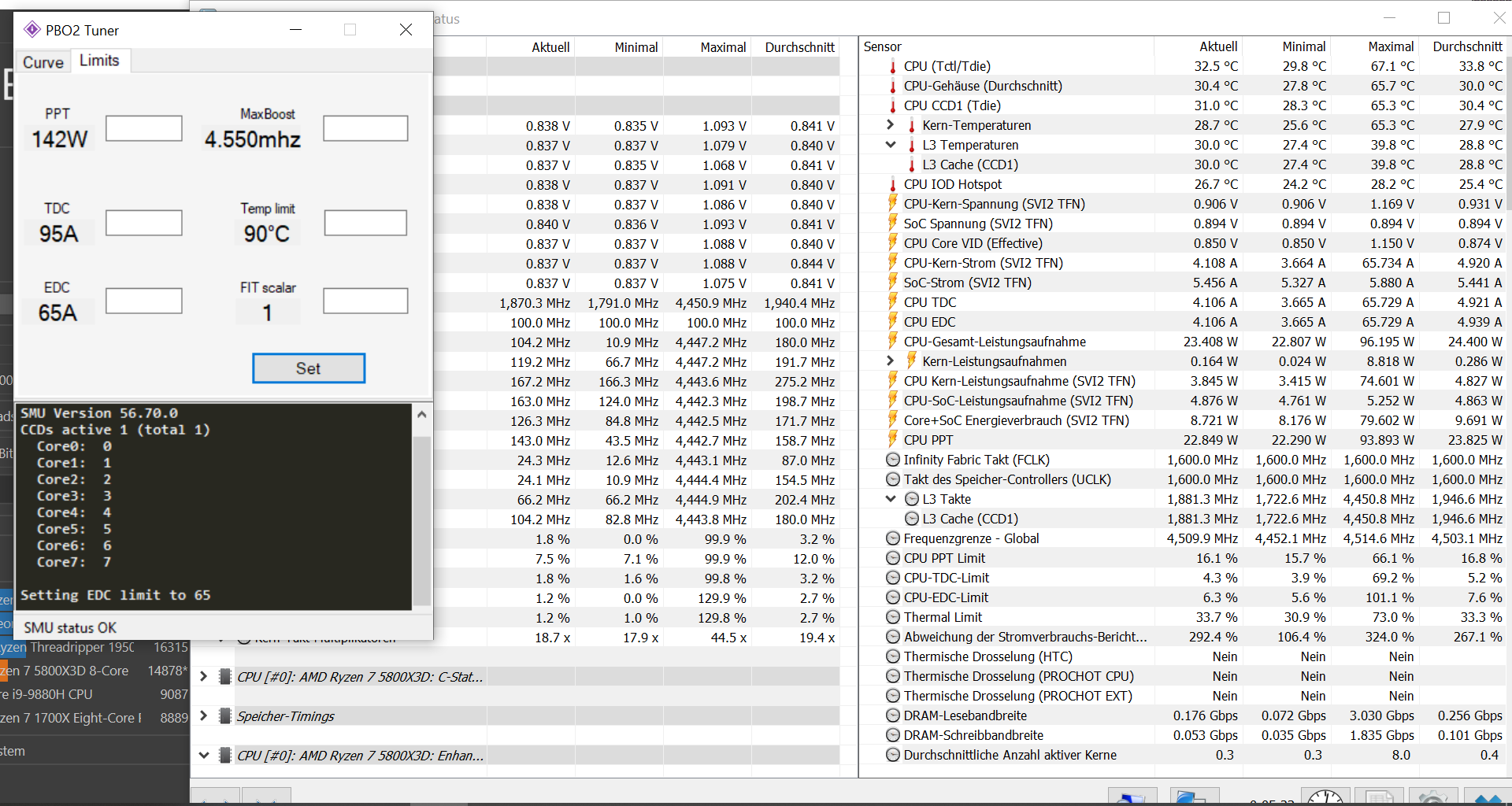Screen dimensions: 1512x806
Task: Select the Ryzen 7 1700X Eight-Core benchmark entry
Action: click(x=94, y=718)
